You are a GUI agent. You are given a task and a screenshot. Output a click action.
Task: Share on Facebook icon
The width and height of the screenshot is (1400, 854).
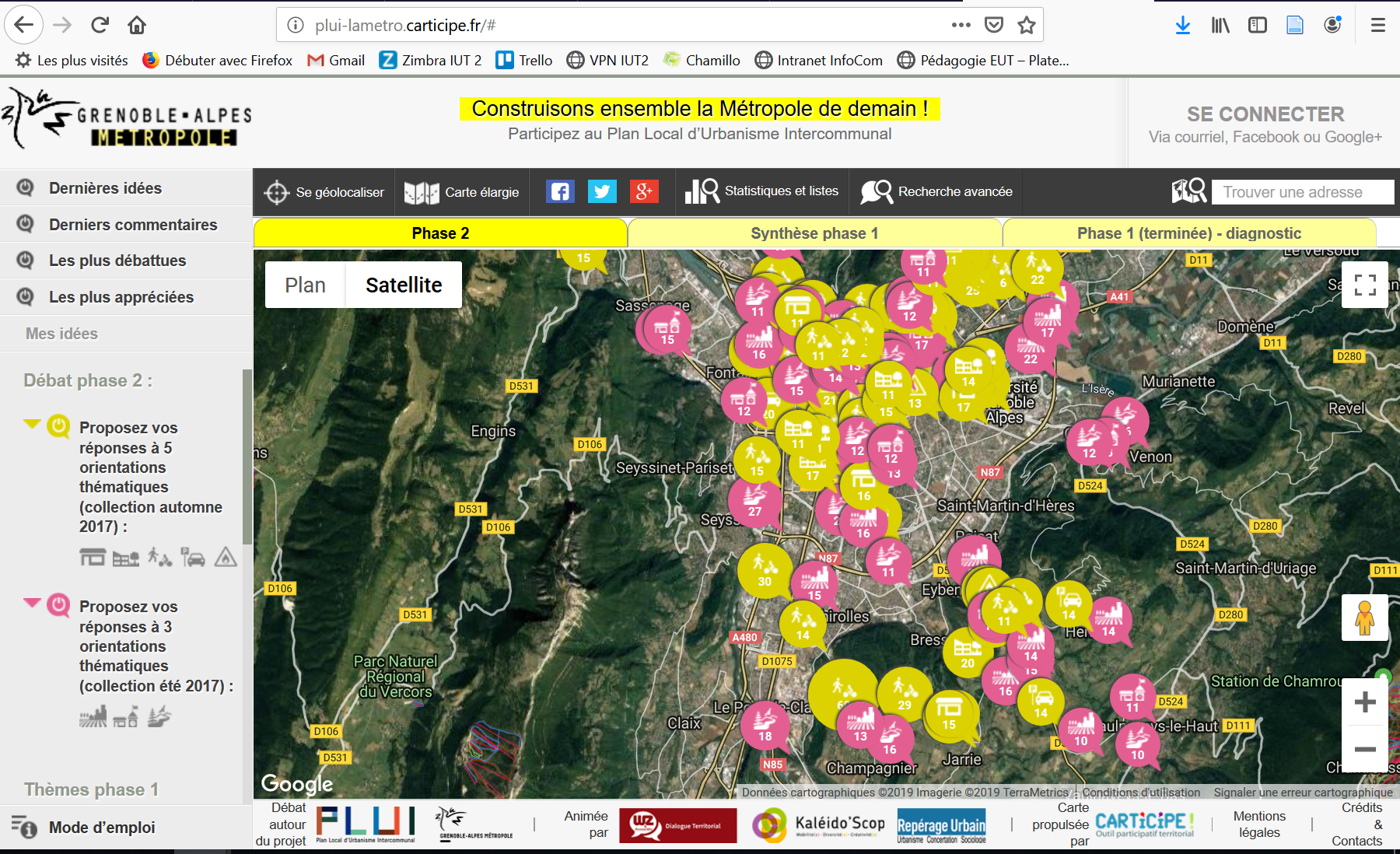click(560, 191)
